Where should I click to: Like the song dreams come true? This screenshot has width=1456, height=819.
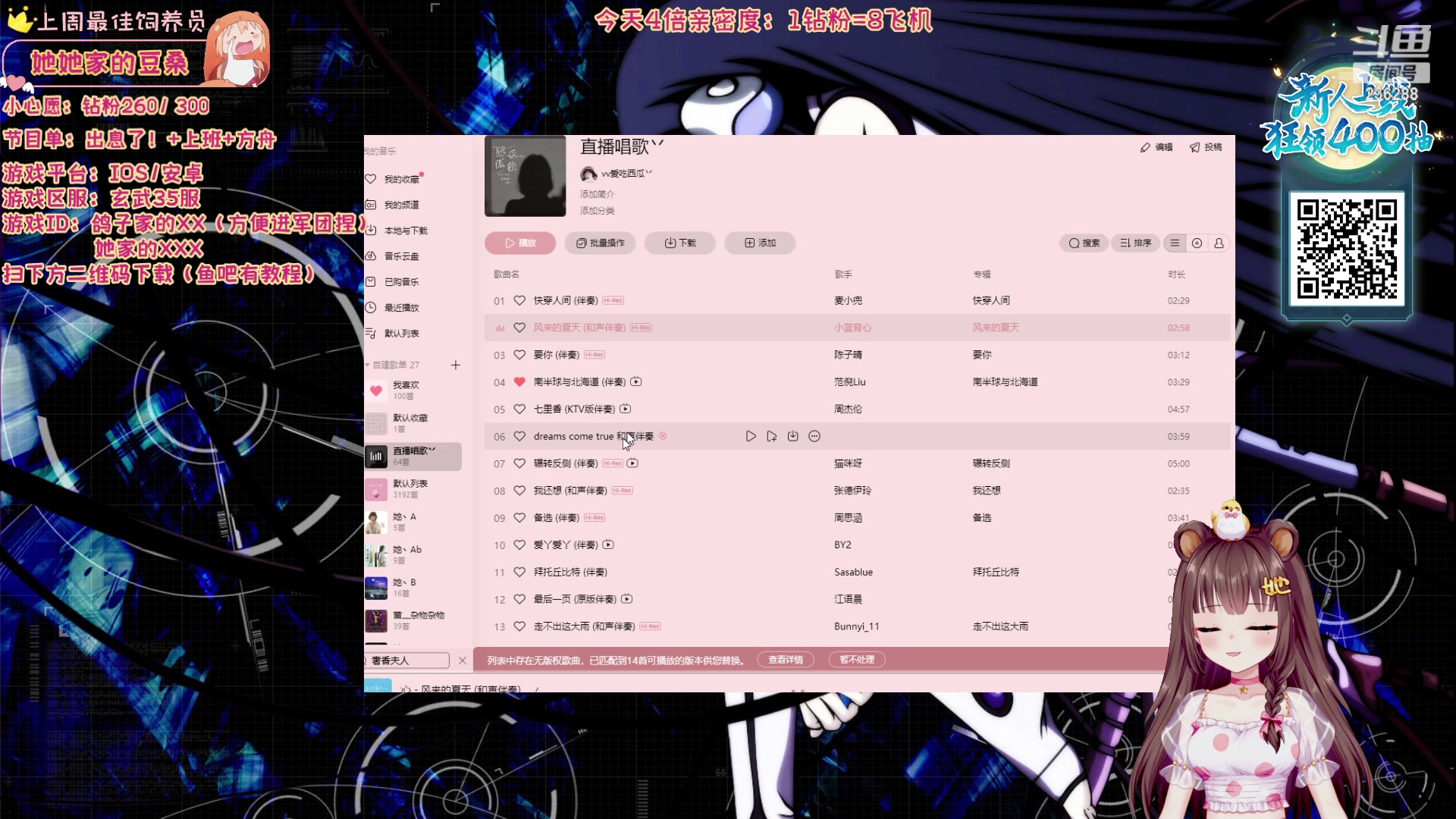point(519,436)
